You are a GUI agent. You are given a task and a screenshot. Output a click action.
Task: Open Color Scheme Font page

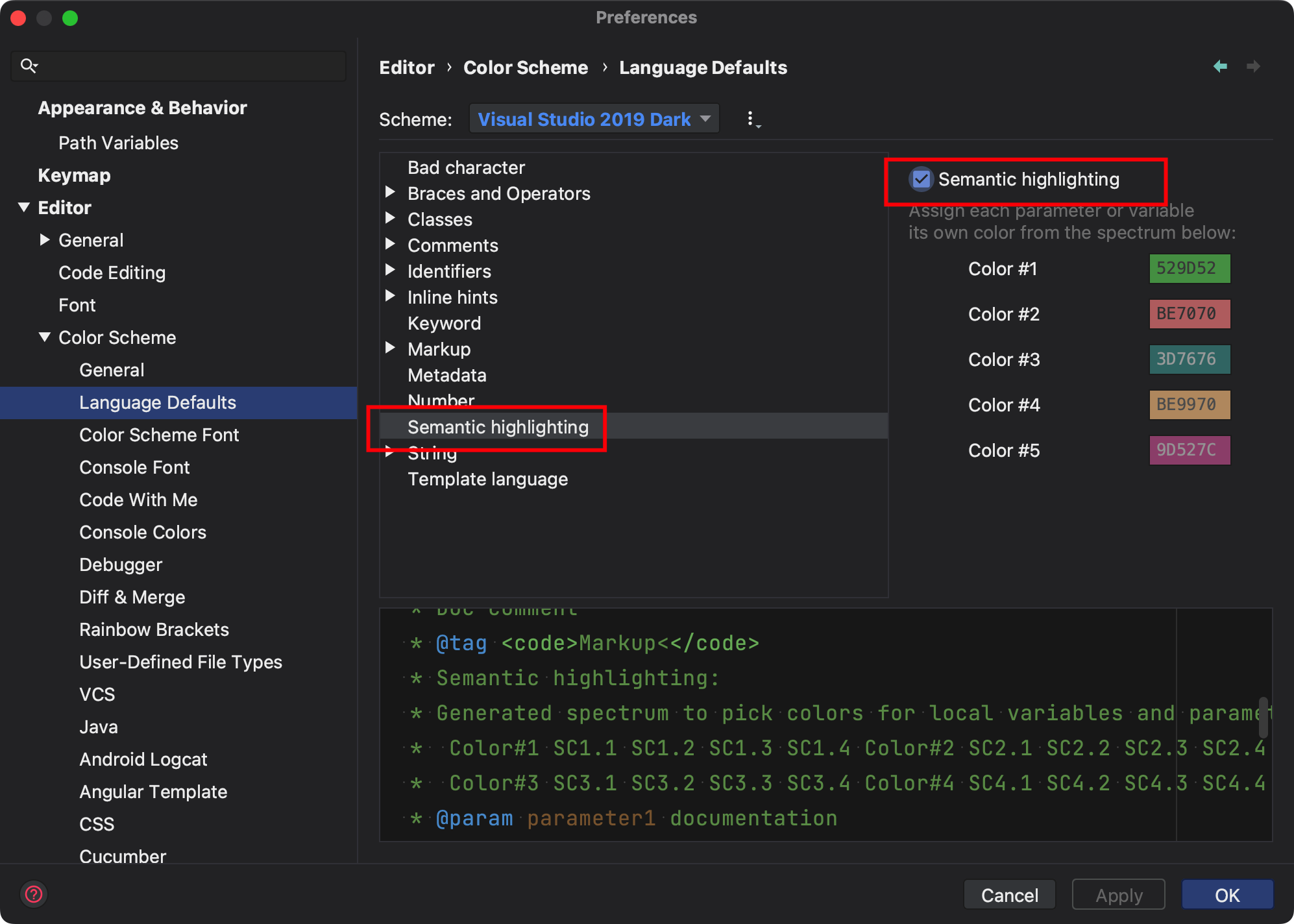(x=159, y=435)
